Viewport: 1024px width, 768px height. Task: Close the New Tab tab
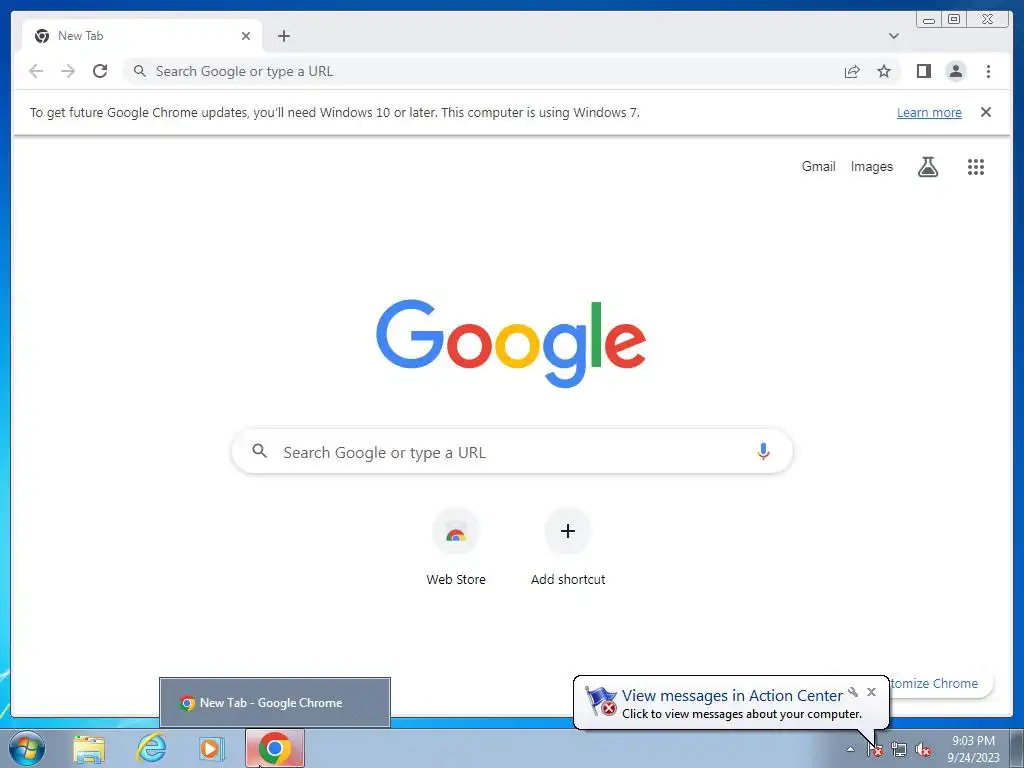click(246, 36)
